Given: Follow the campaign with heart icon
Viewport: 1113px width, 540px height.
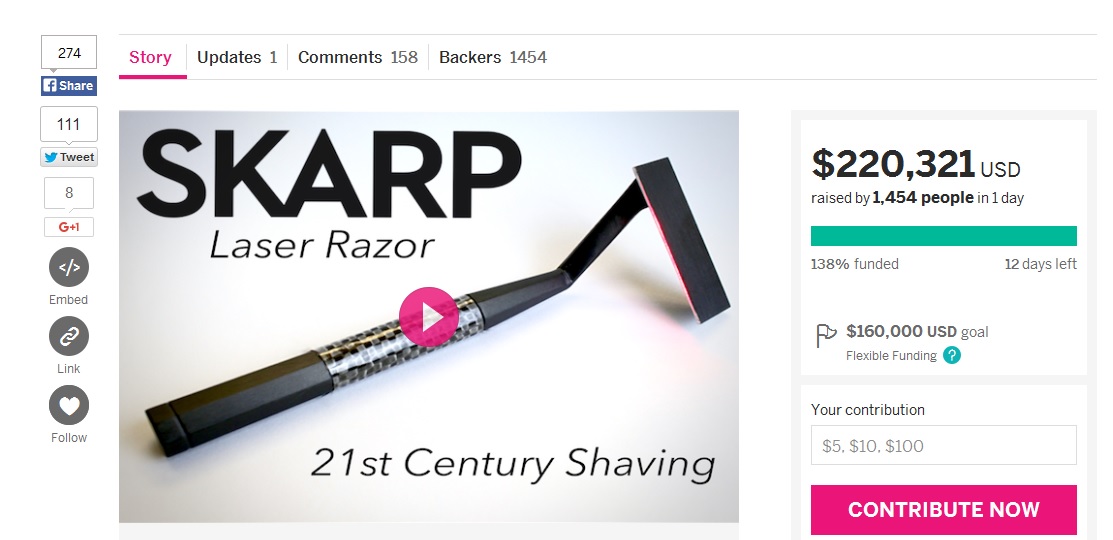Looking at the screenshot, I should 69,405.
